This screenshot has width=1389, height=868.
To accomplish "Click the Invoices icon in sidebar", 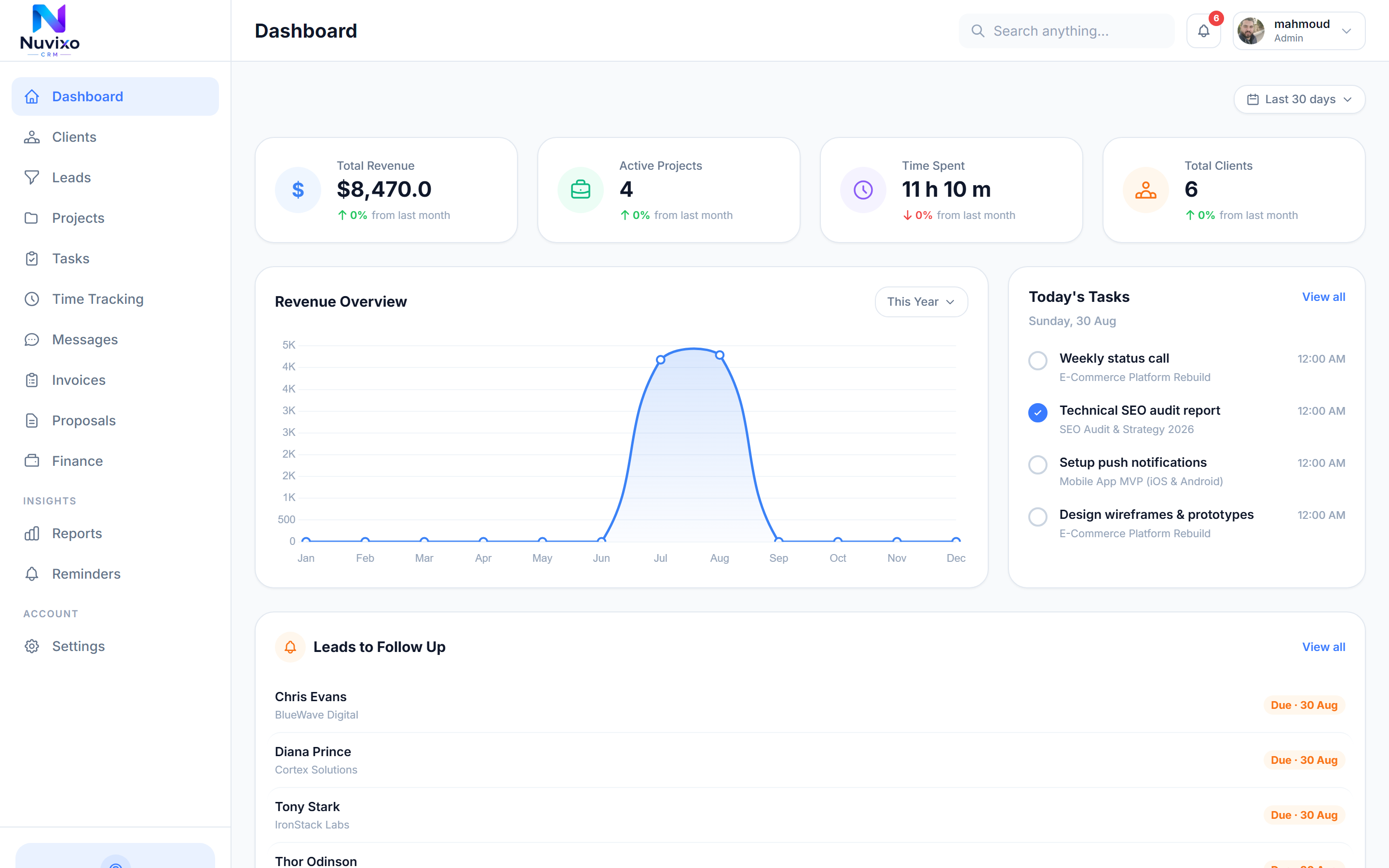I will [32, 380].
